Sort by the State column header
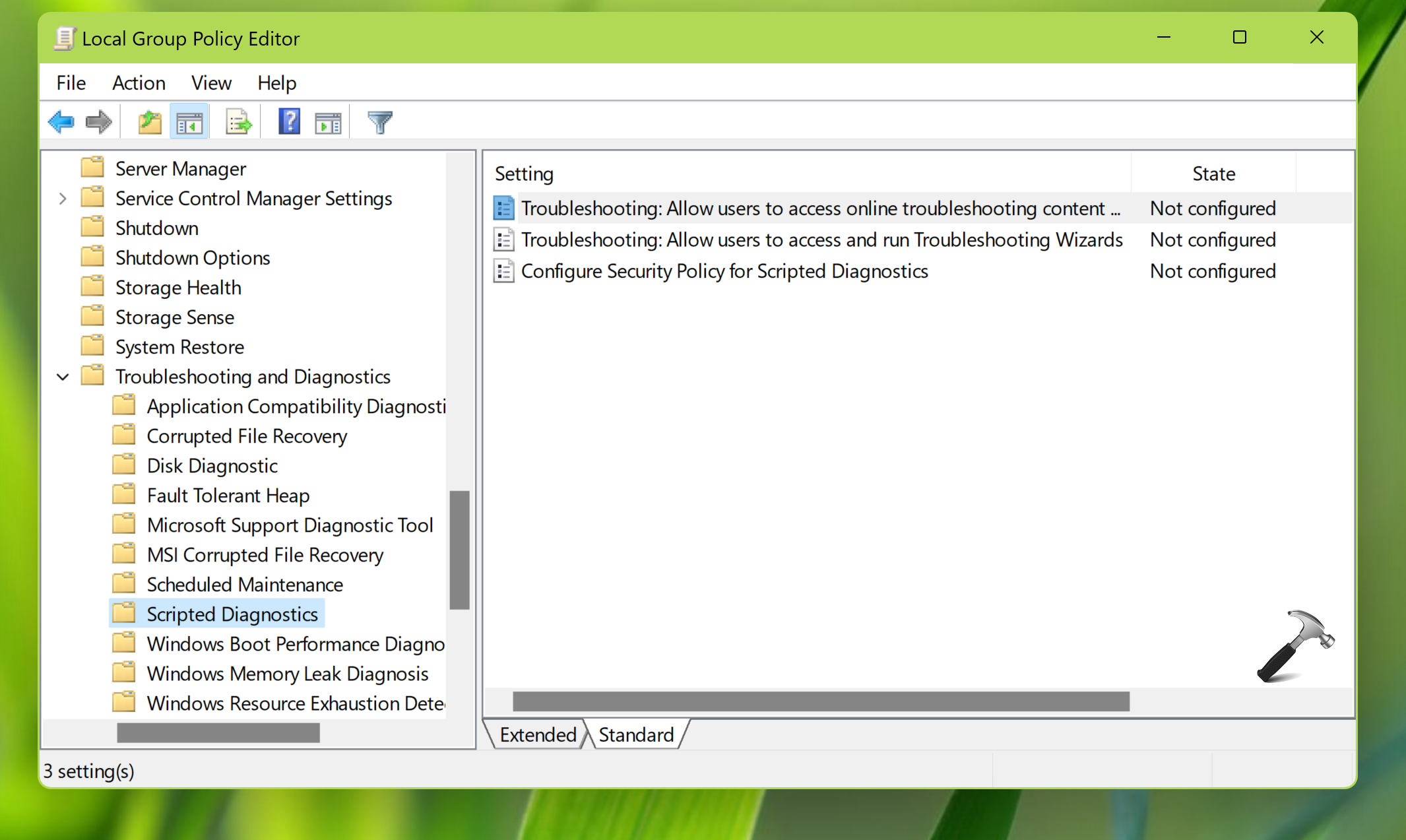 (1213, 174)
